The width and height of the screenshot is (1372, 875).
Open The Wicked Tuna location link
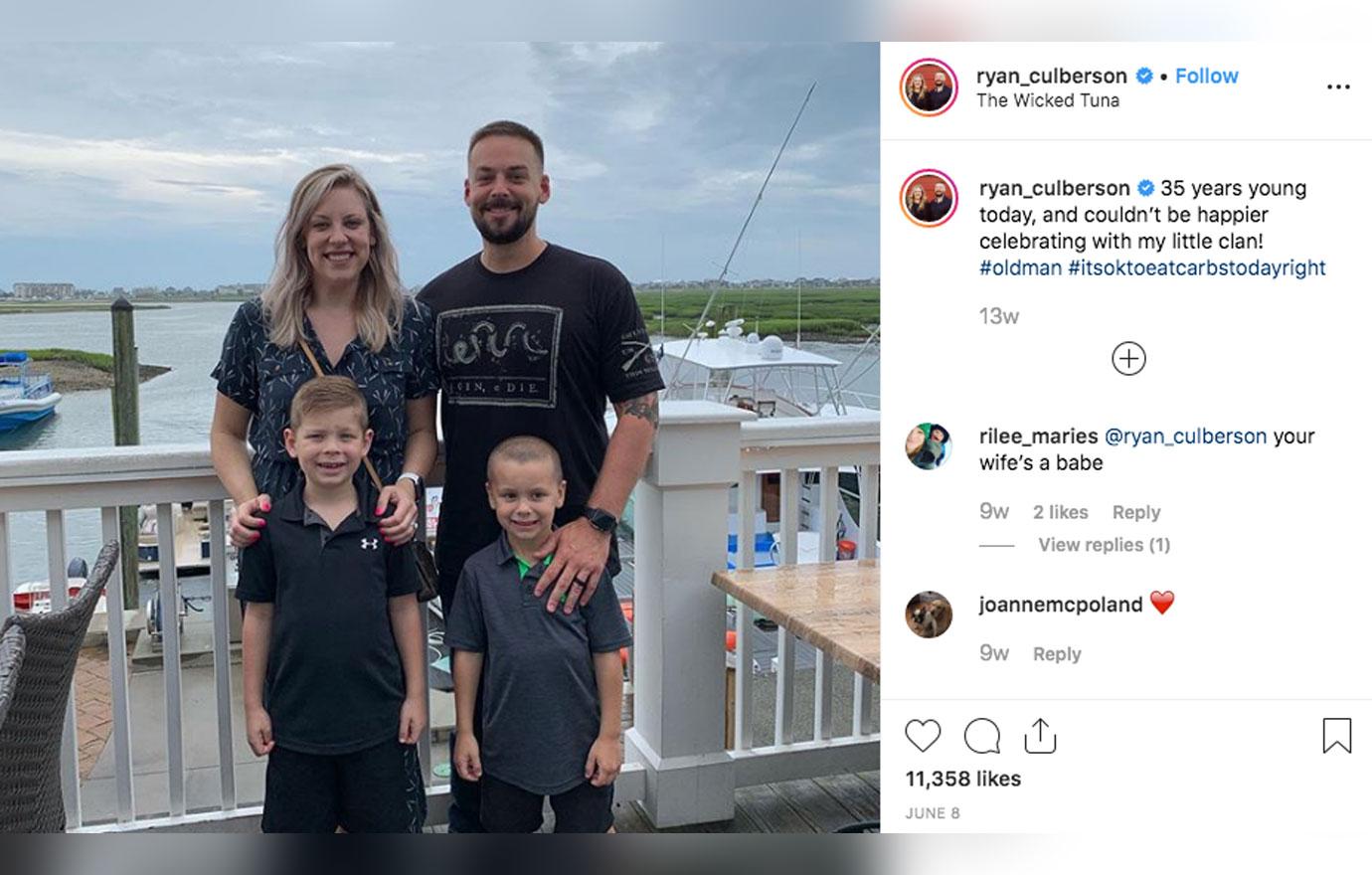(1048, 100)
